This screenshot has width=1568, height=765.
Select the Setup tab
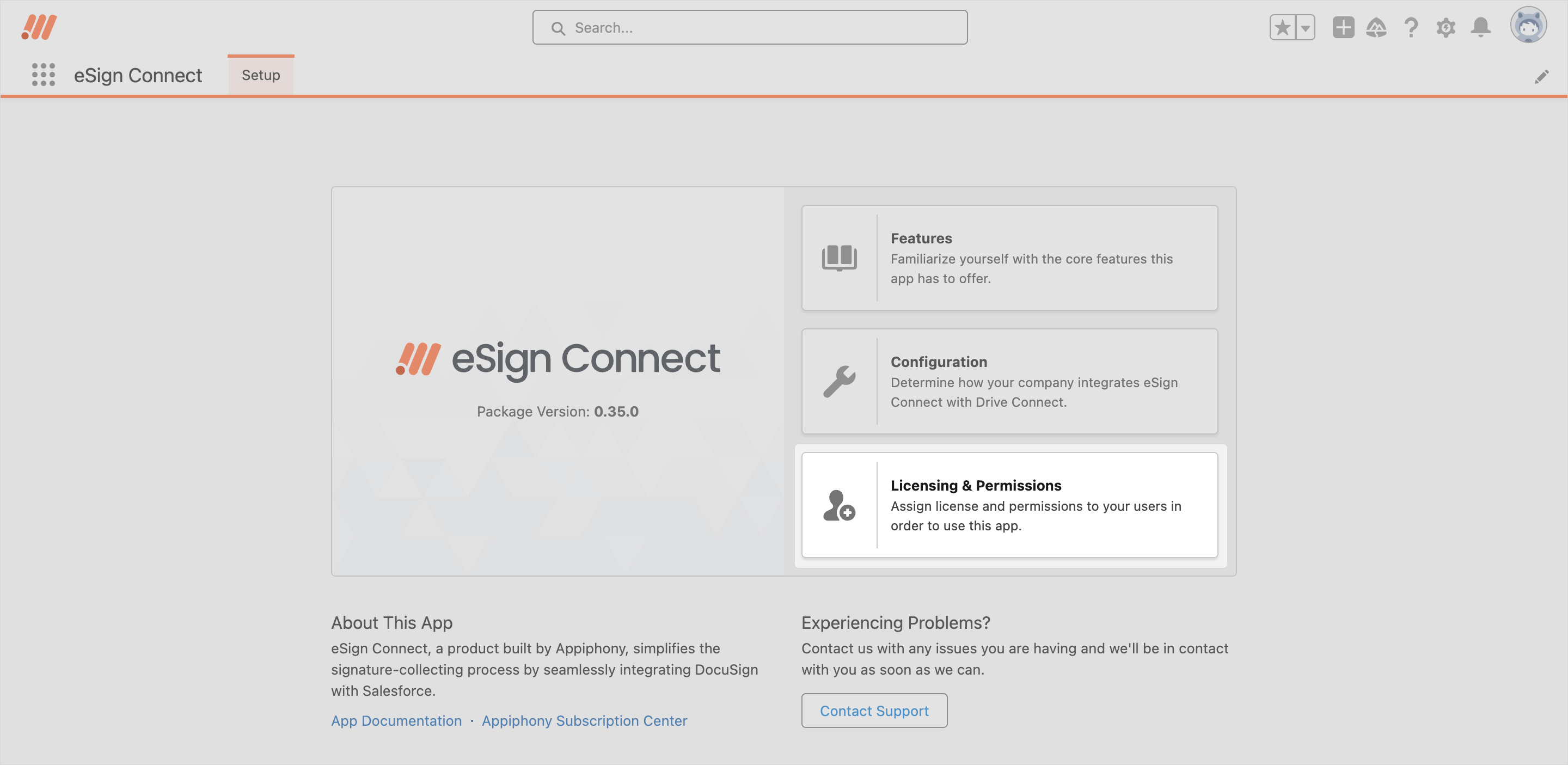(x=261, y=75)
